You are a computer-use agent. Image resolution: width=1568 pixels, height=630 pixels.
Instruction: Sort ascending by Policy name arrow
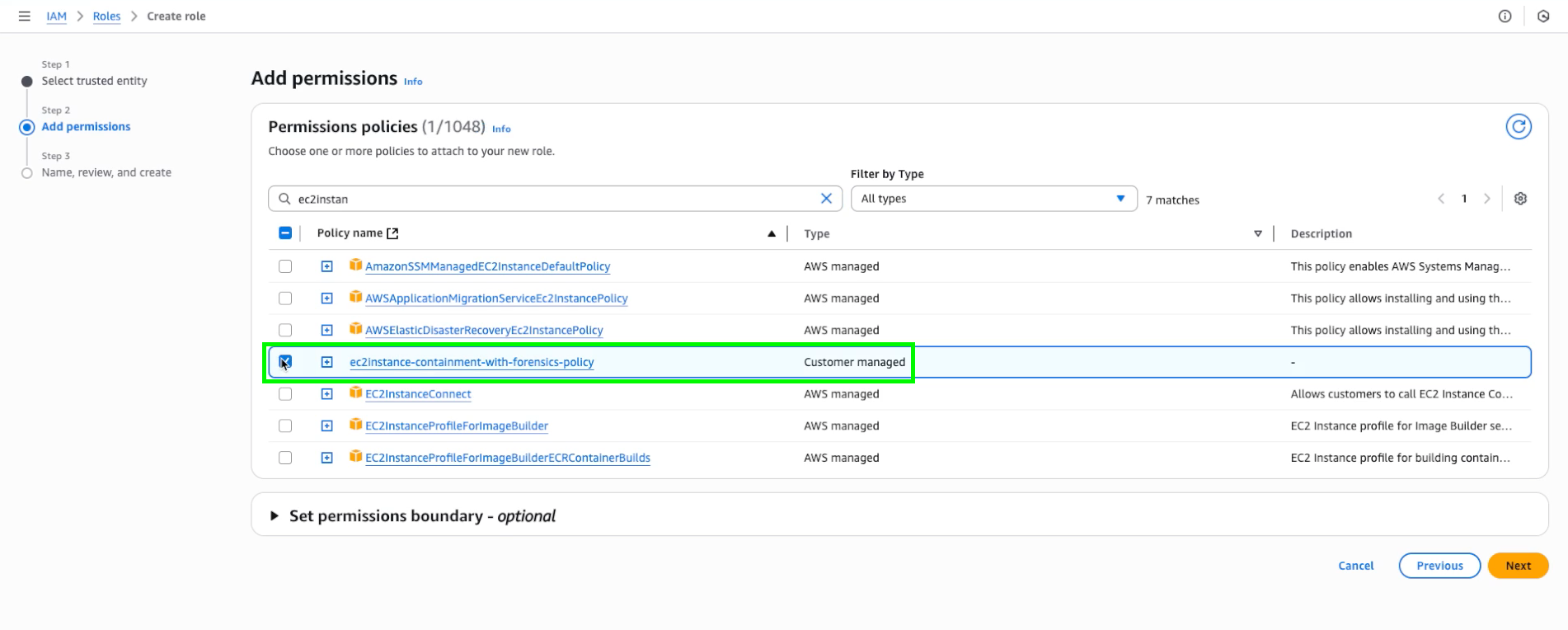772,233
